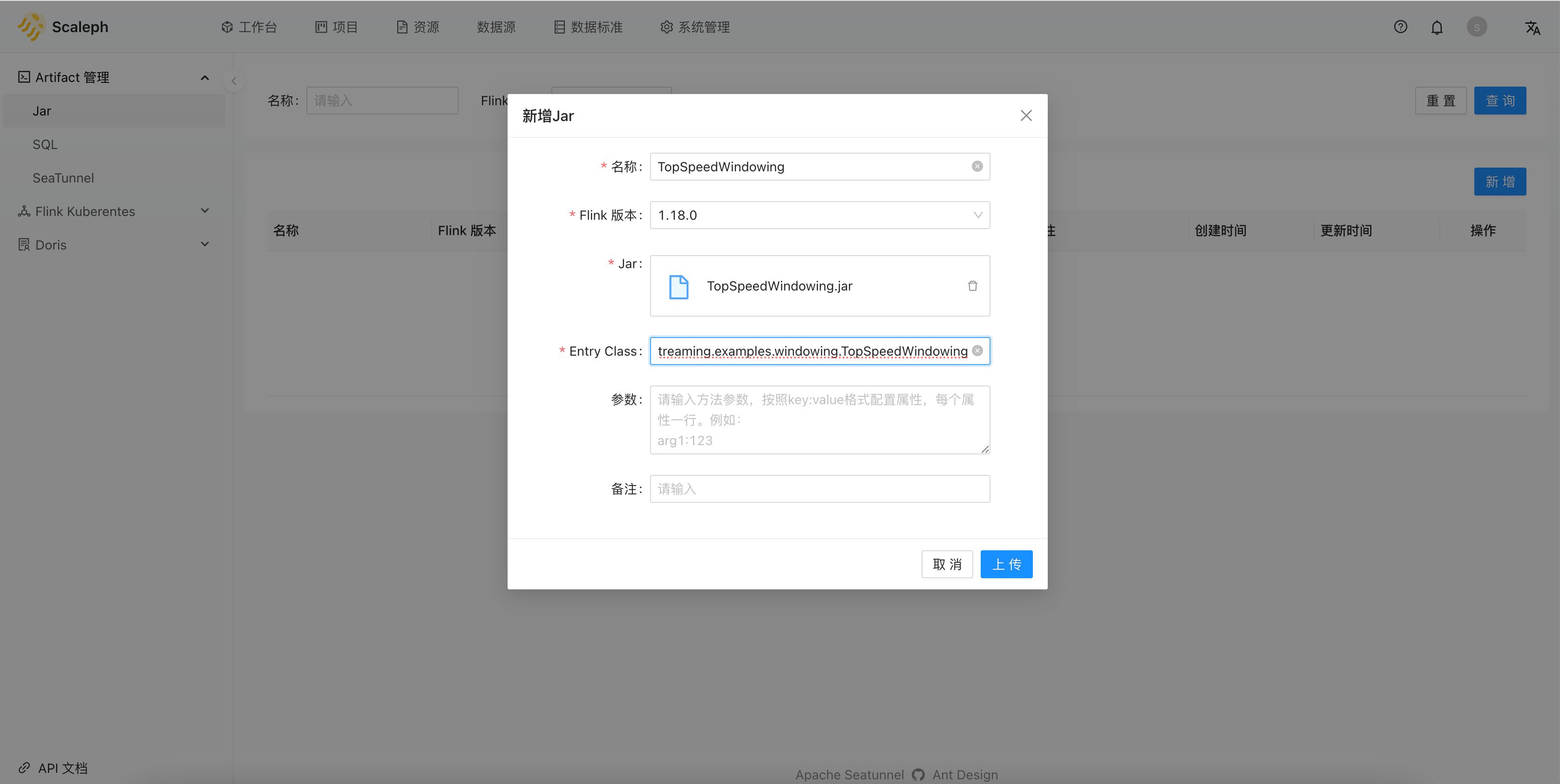Open the help question-mark icon

coord(1400,27)
